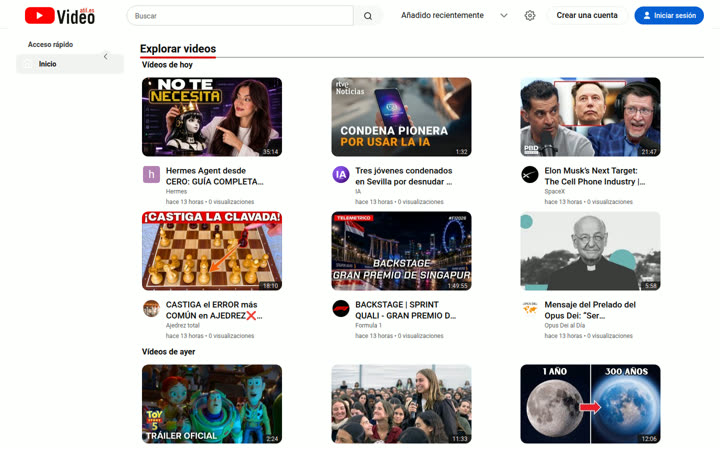Click the Hermes channel name text
The image size is (720, 450).
pos(176,191)
